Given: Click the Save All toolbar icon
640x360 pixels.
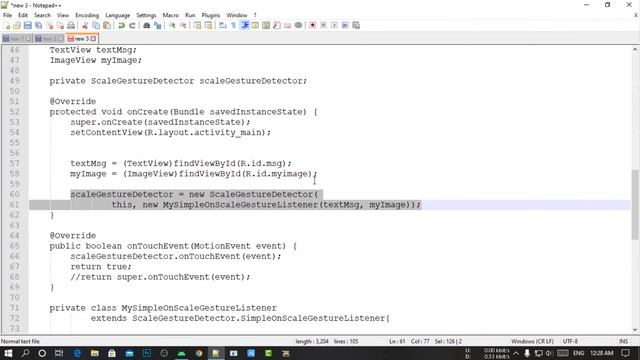Looking at the screenshot, I should (x=39, y=25).
